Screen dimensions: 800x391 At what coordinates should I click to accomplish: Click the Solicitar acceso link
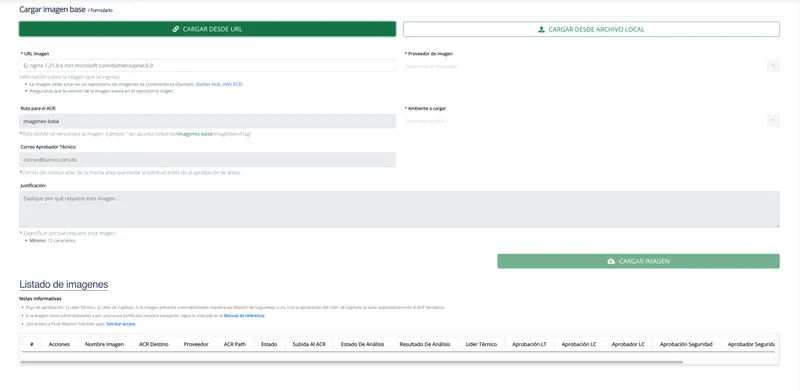click(x=121, y=324)
